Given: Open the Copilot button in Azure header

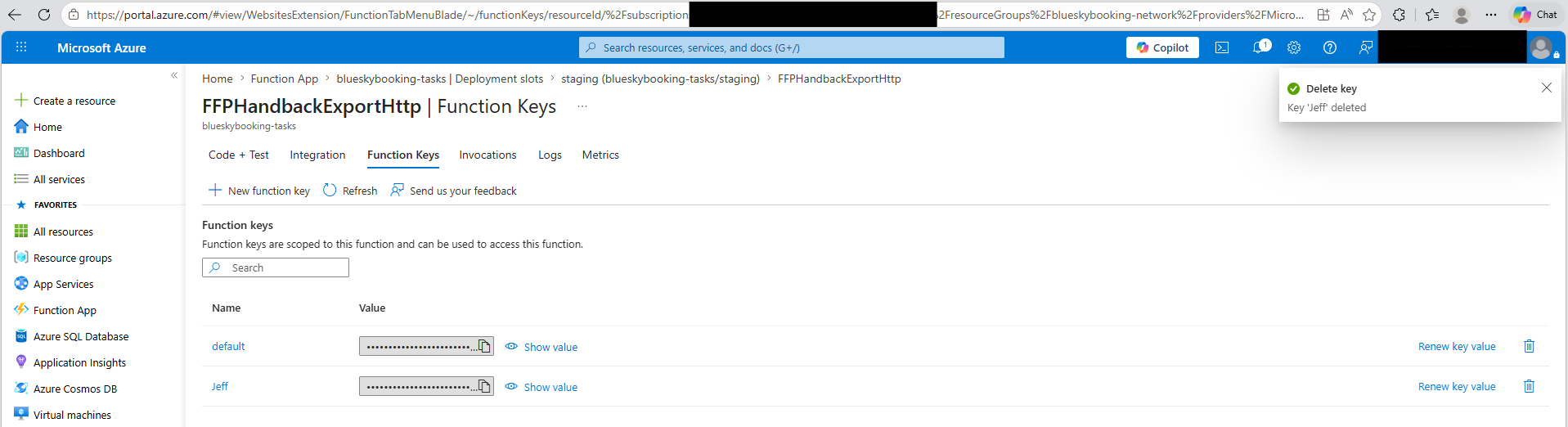Looking at the screenshot, I should pos(1163,47).
